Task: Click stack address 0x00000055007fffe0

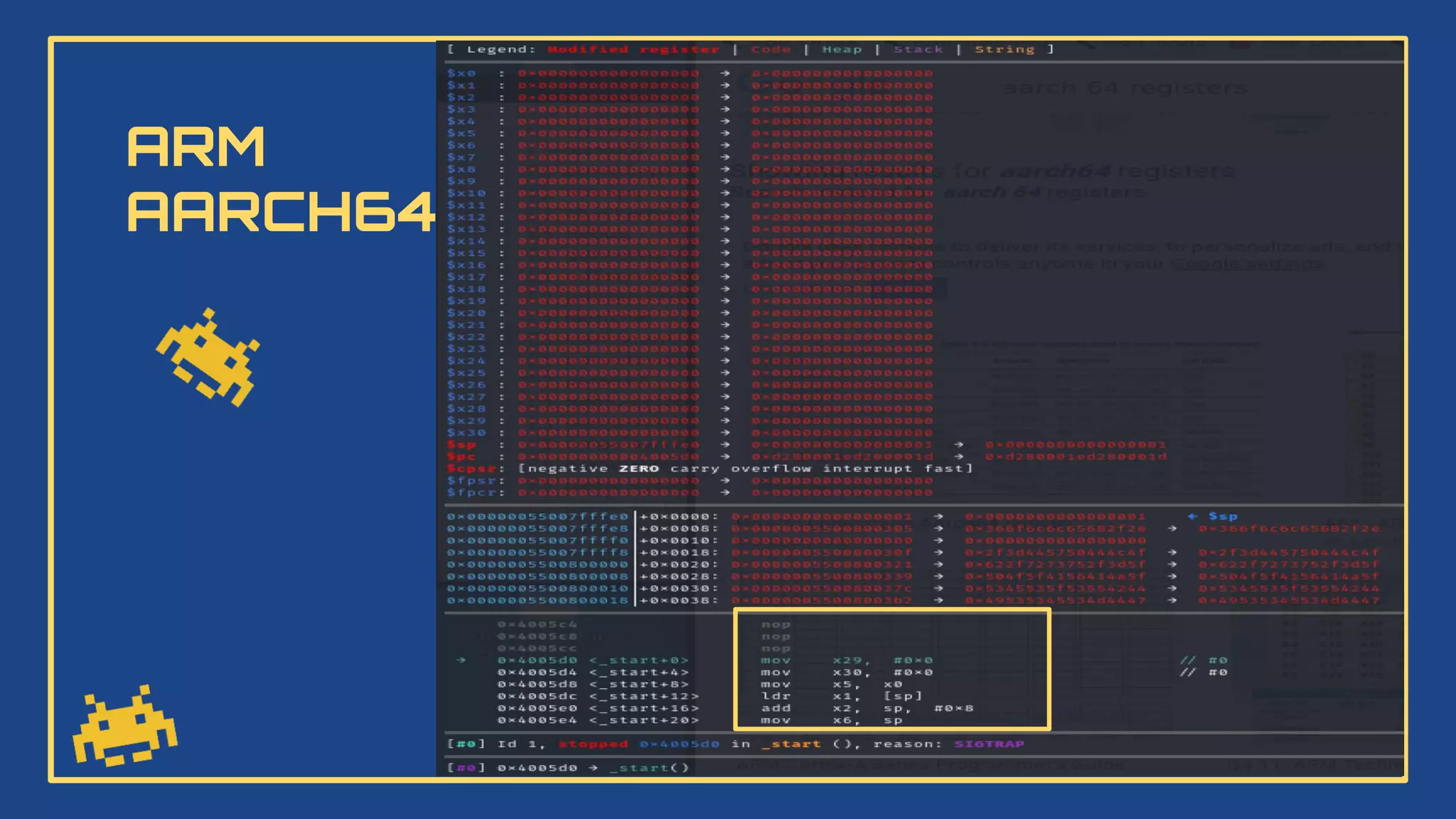Action: [537, 516]
